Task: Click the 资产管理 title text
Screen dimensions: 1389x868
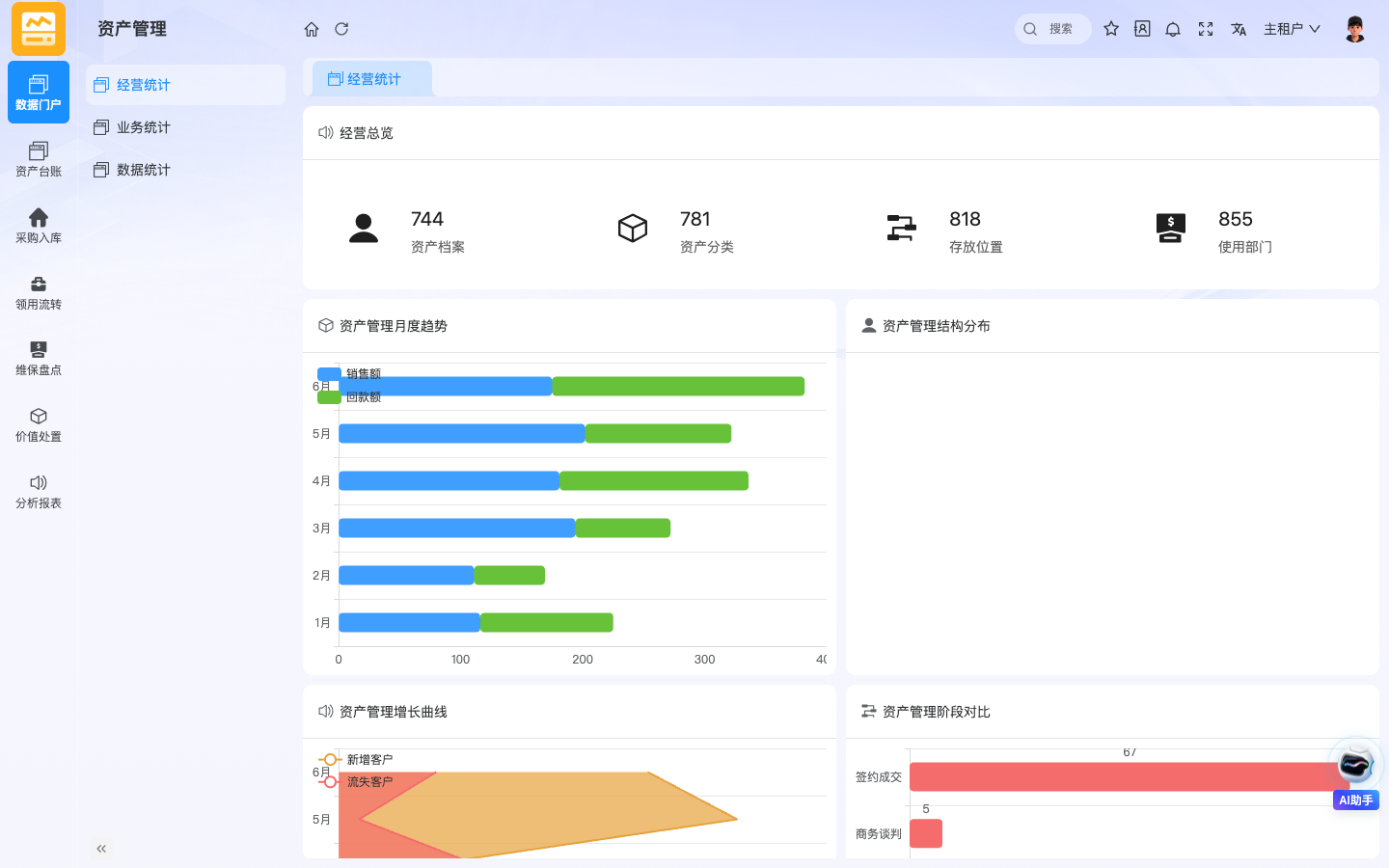Action: [x=132, y=29]
